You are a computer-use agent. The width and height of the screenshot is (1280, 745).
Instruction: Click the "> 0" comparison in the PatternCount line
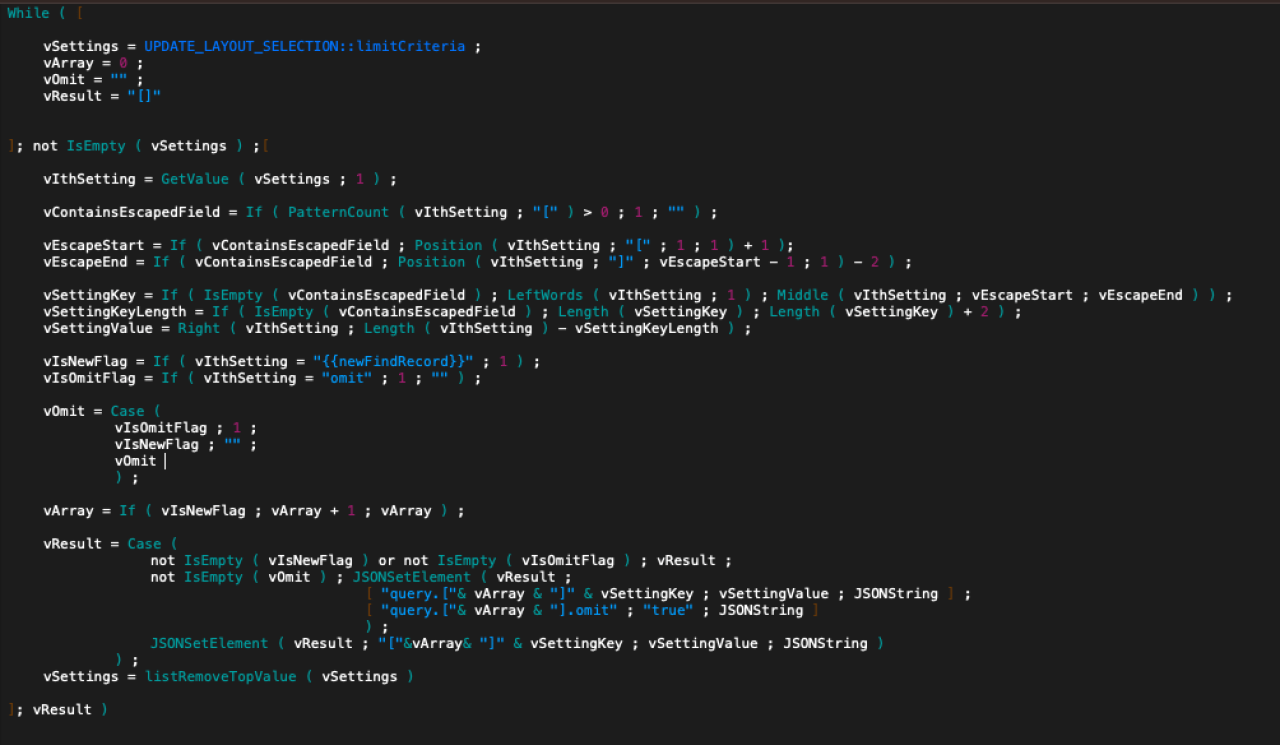click(595, 212)
